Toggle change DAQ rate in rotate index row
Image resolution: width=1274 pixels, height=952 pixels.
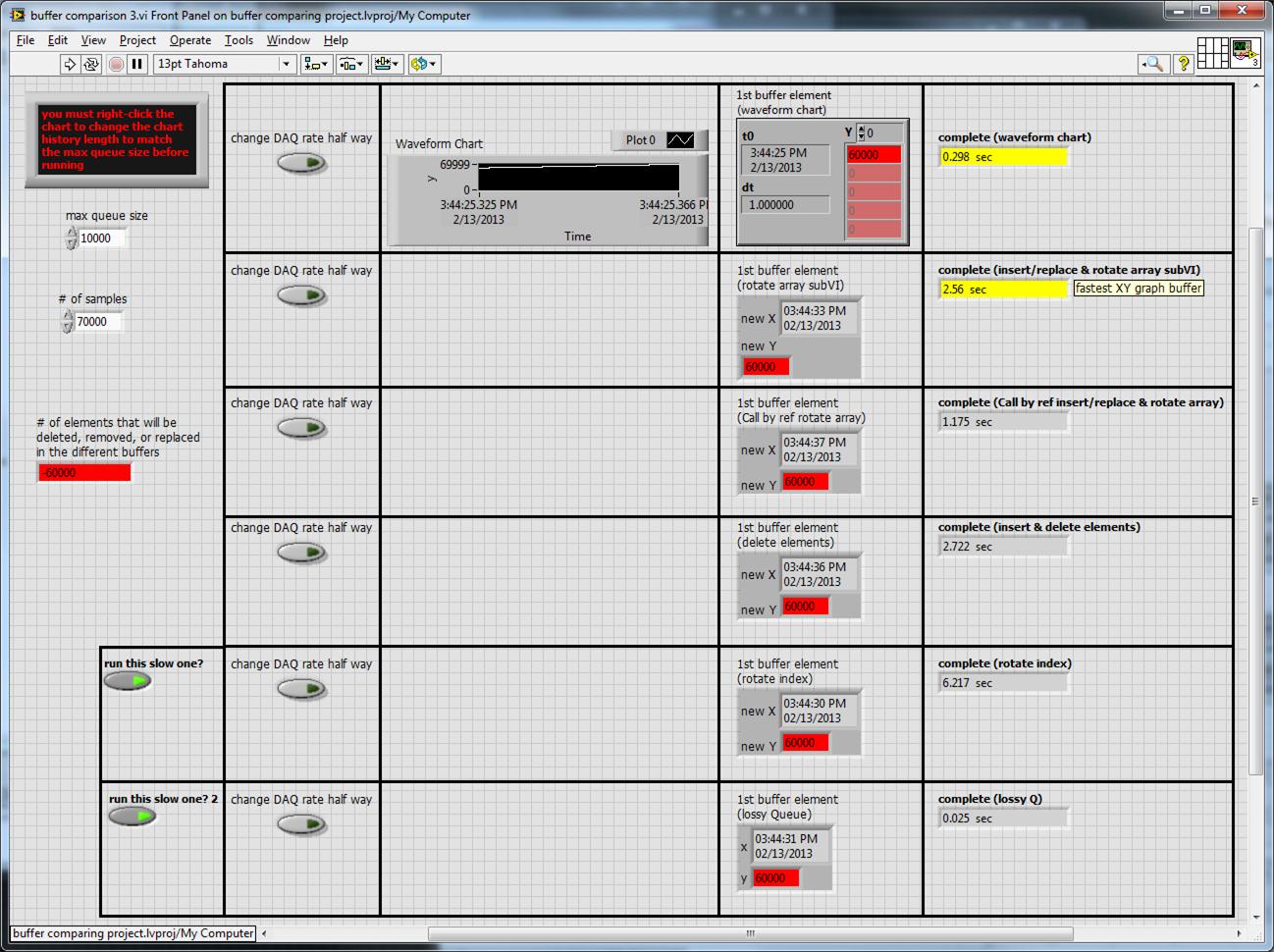301,689
